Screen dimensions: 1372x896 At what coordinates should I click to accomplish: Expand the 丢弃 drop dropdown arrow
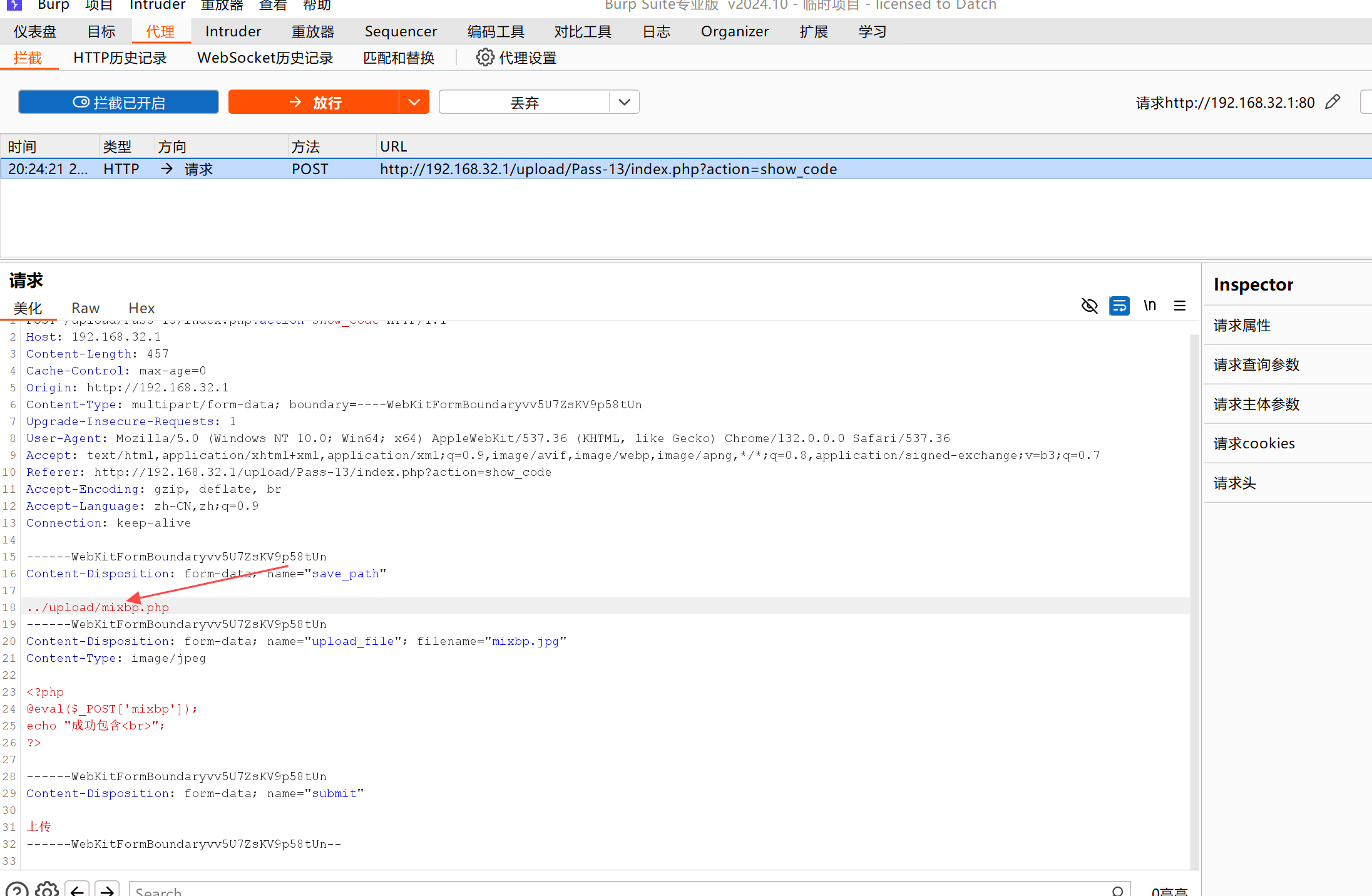click(624, 102)
